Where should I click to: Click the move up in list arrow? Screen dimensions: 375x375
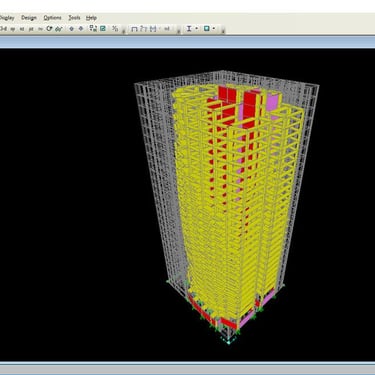tap(71, 29)
